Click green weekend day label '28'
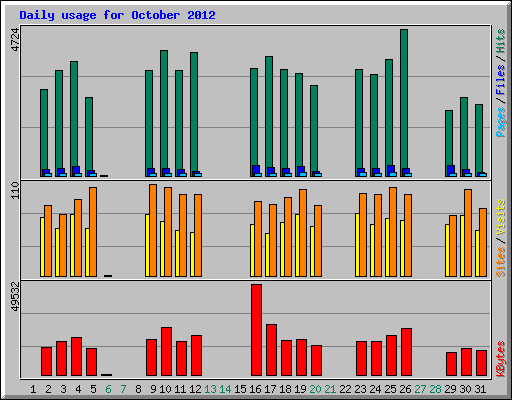Screen dimensions: 512x400 tap(435, 389)
